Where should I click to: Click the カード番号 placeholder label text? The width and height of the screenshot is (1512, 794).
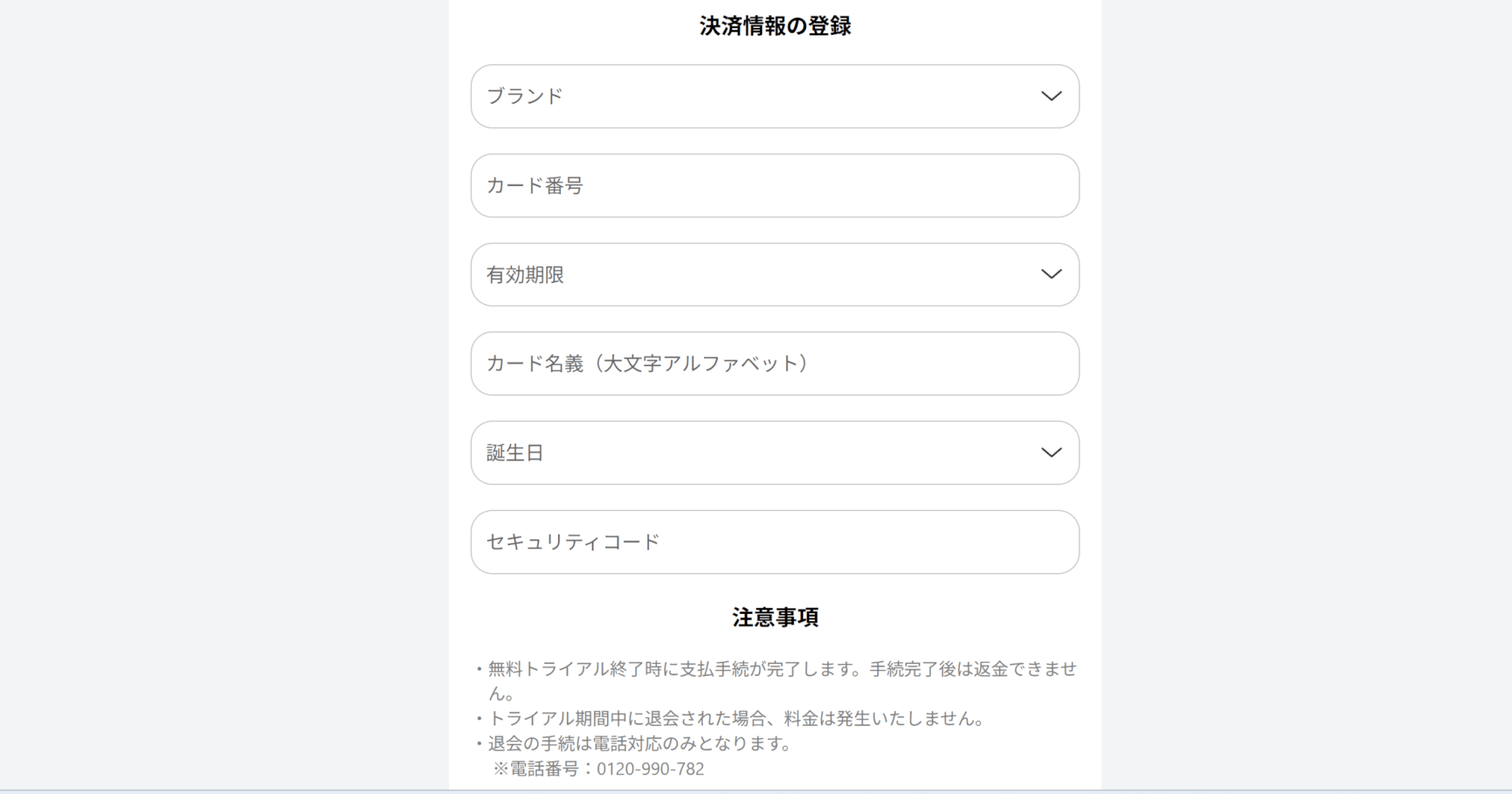click(535, 185)
